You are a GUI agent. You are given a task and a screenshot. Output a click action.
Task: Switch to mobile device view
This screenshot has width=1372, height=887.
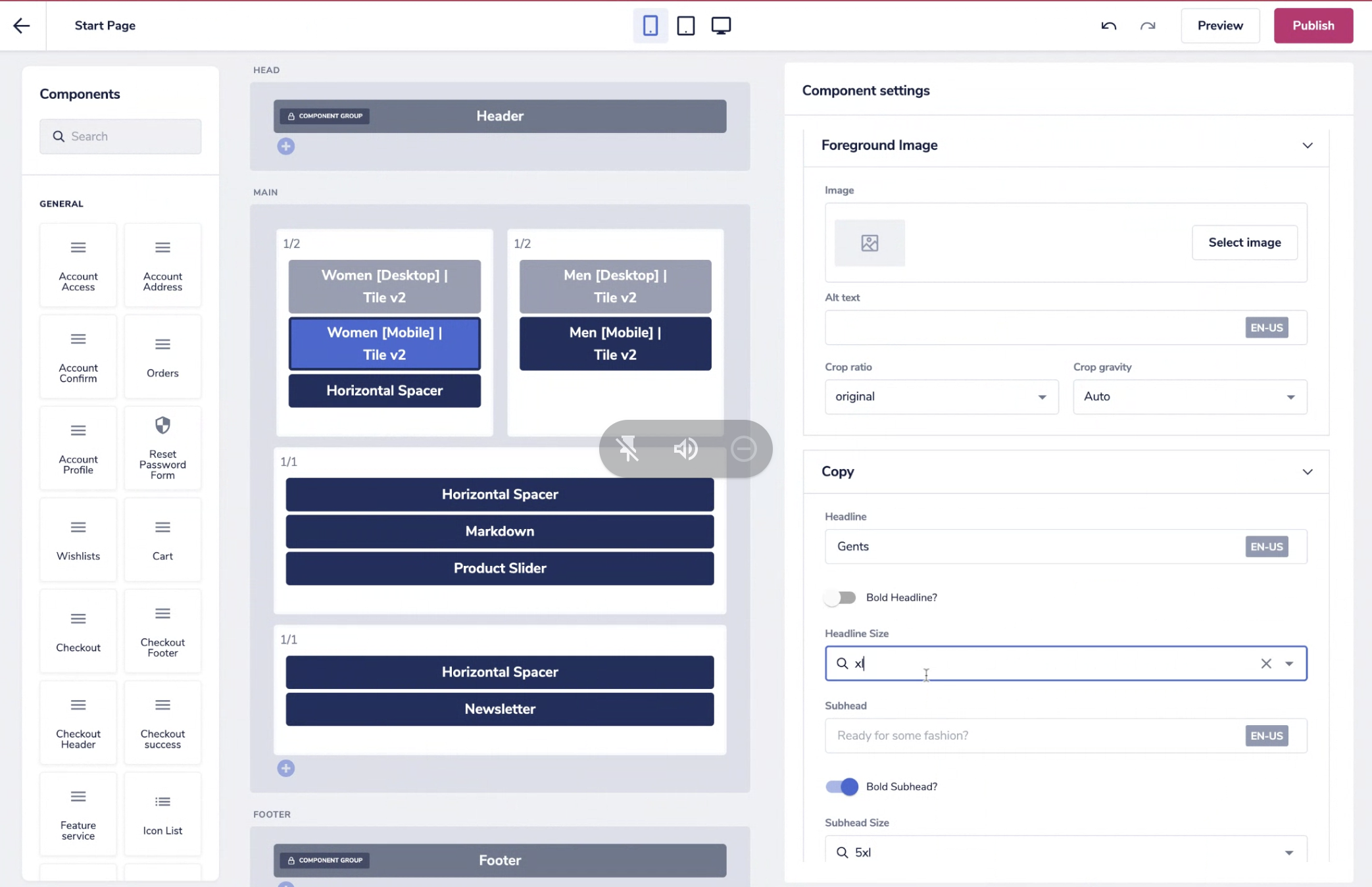click(x=650, y=26)
